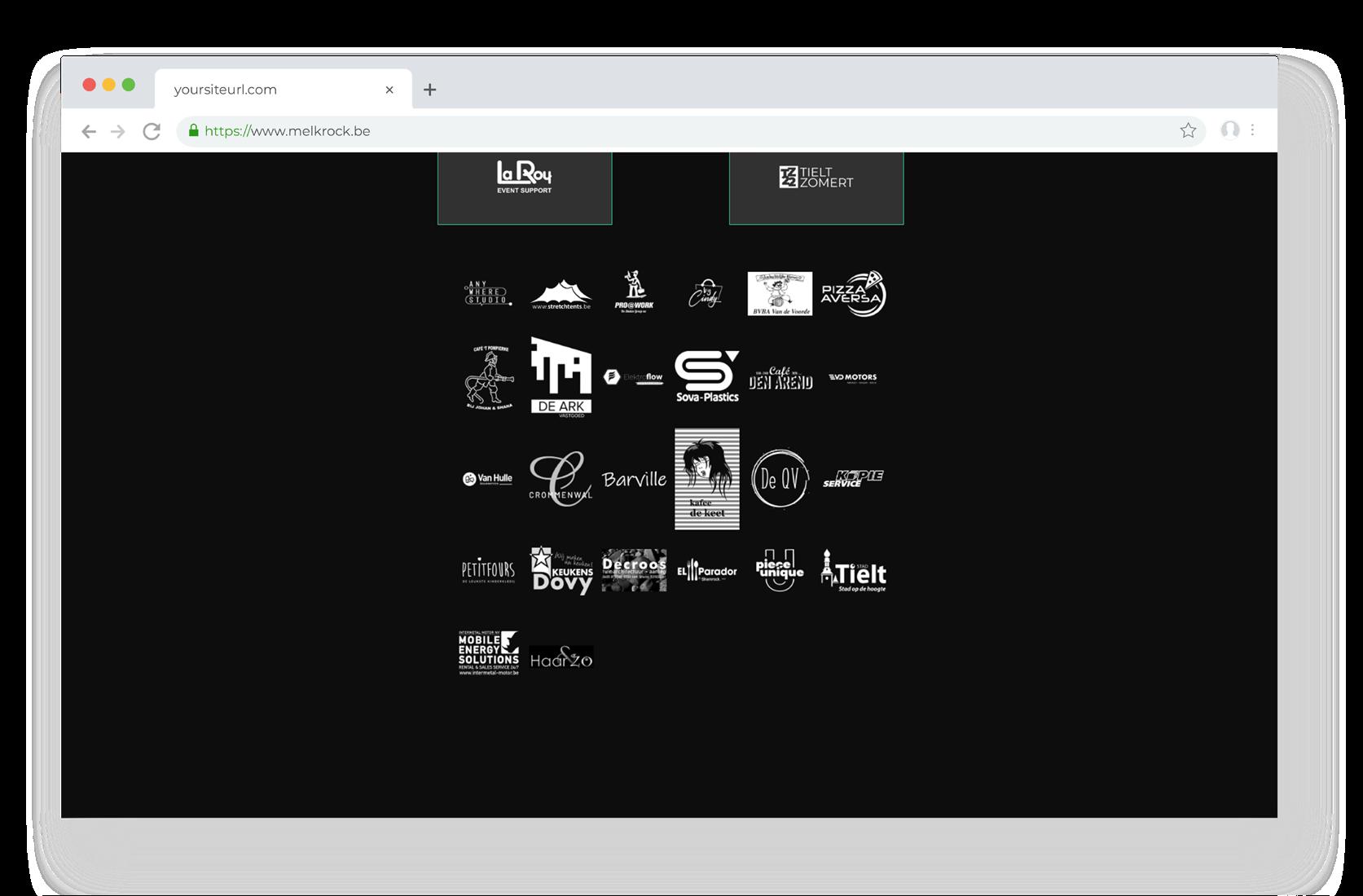1363x896 pixels.
Task: Open the browser three-dot menu
Action: (1252, 130)
